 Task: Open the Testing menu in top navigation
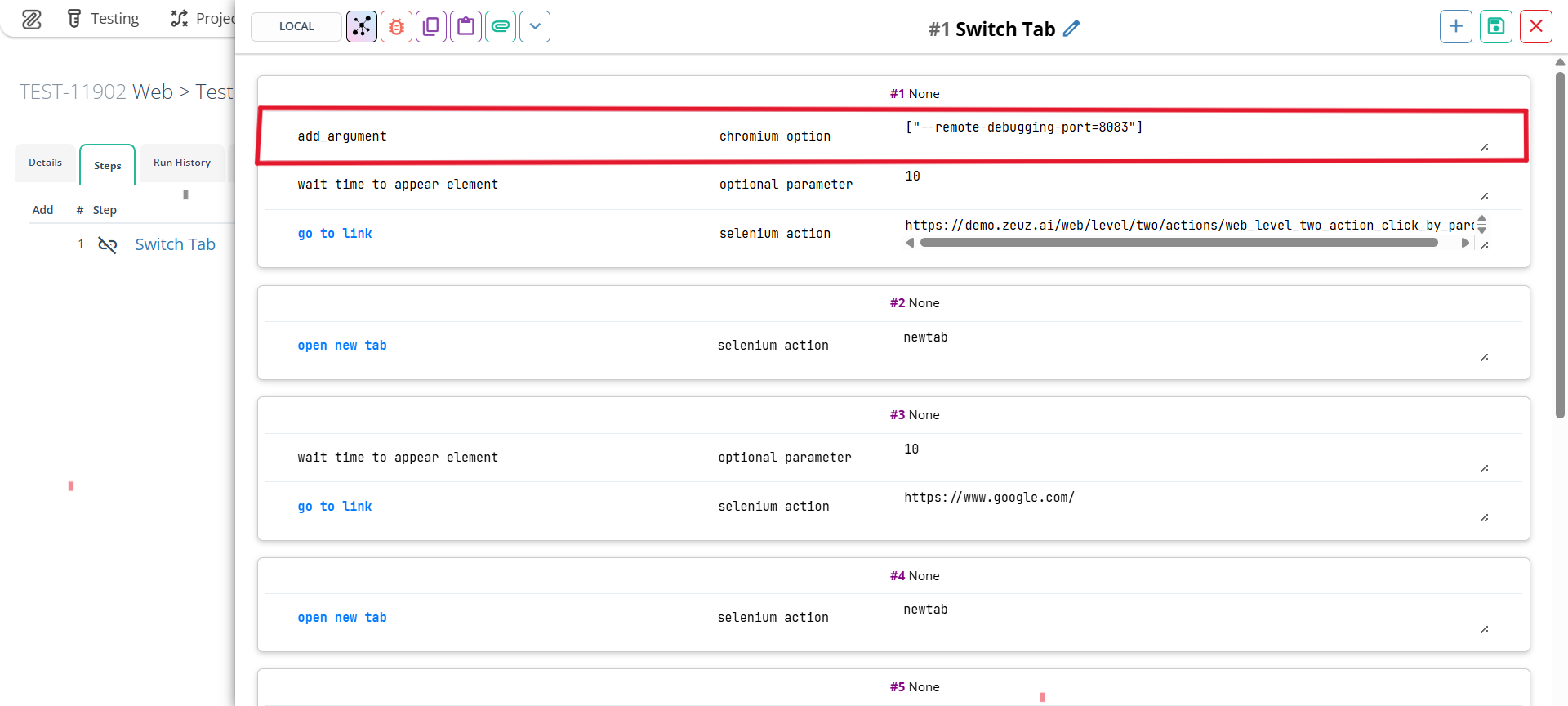pyautogui.click(x=103, y=19)
